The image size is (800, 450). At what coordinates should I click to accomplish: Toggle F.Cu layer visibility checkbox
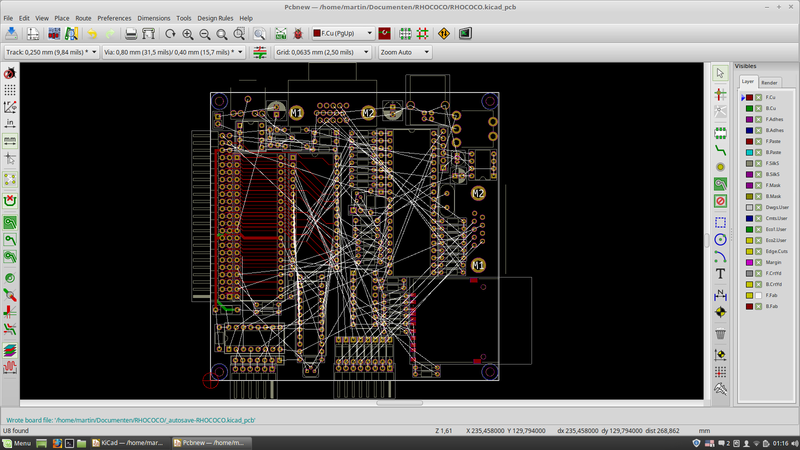(x=759, y=97)
